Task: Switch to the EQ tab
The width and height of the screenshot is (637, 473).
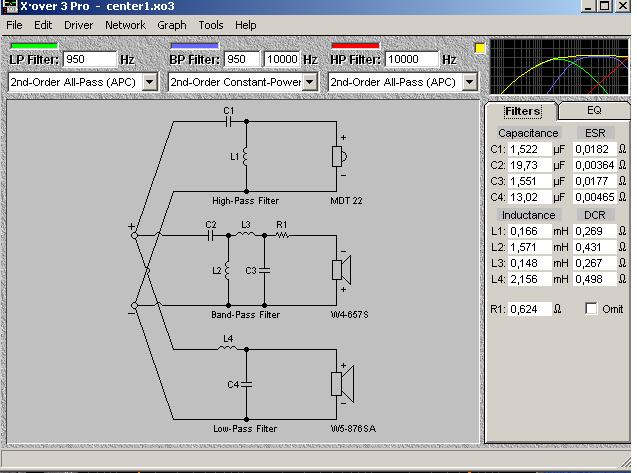Action: 594,110
